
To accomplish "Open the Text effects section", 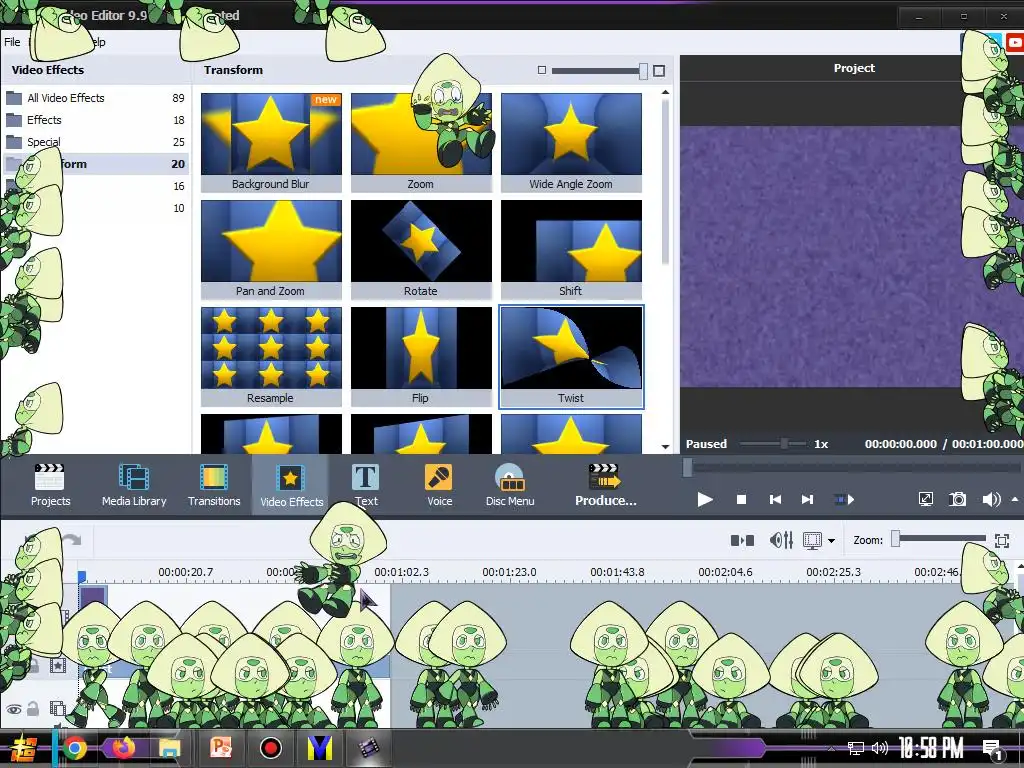I will tap(366, 484).
